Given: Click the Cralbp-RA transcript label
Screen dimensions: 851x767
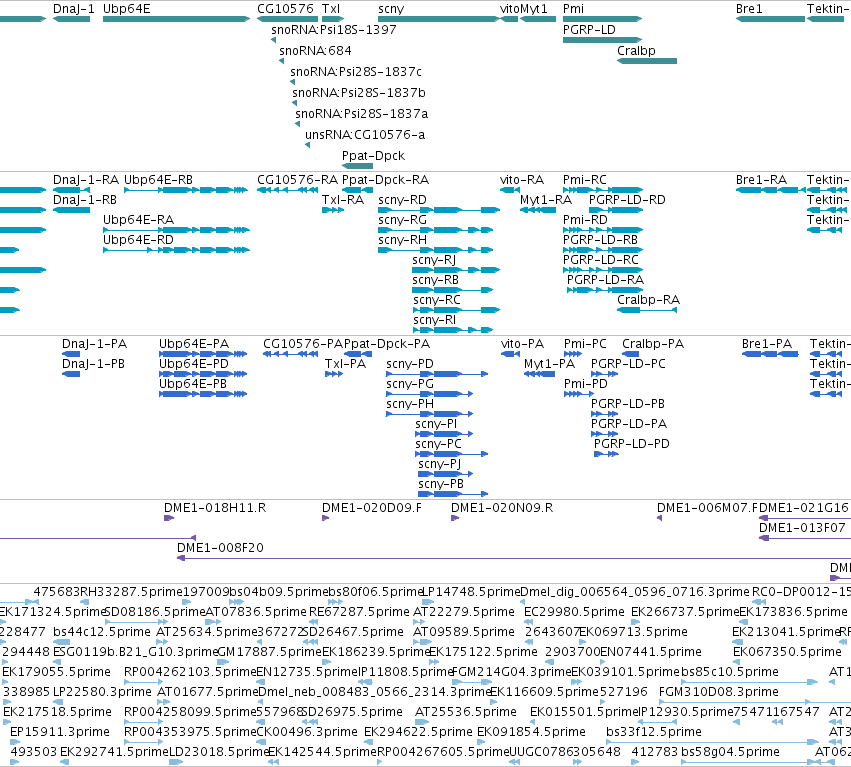Looking at the screenshot, I should tap(648, 300).
